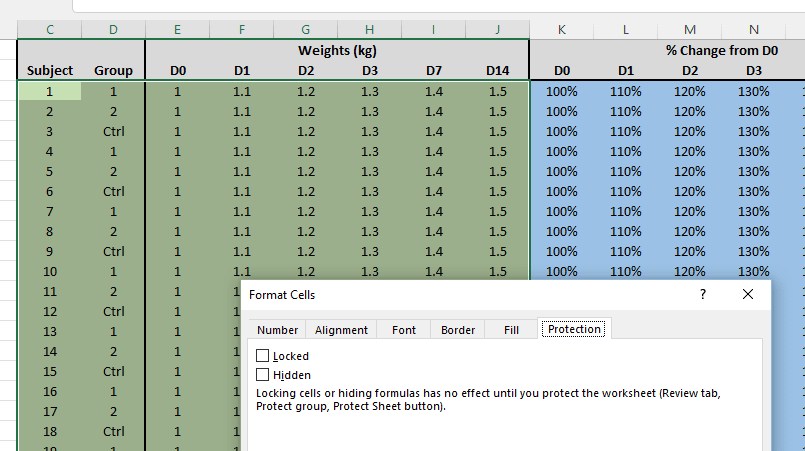Viewport: 805px width, 451px height.
Task: Select D7 weight 1.4 for subject 10
Action: coord(434,271)
